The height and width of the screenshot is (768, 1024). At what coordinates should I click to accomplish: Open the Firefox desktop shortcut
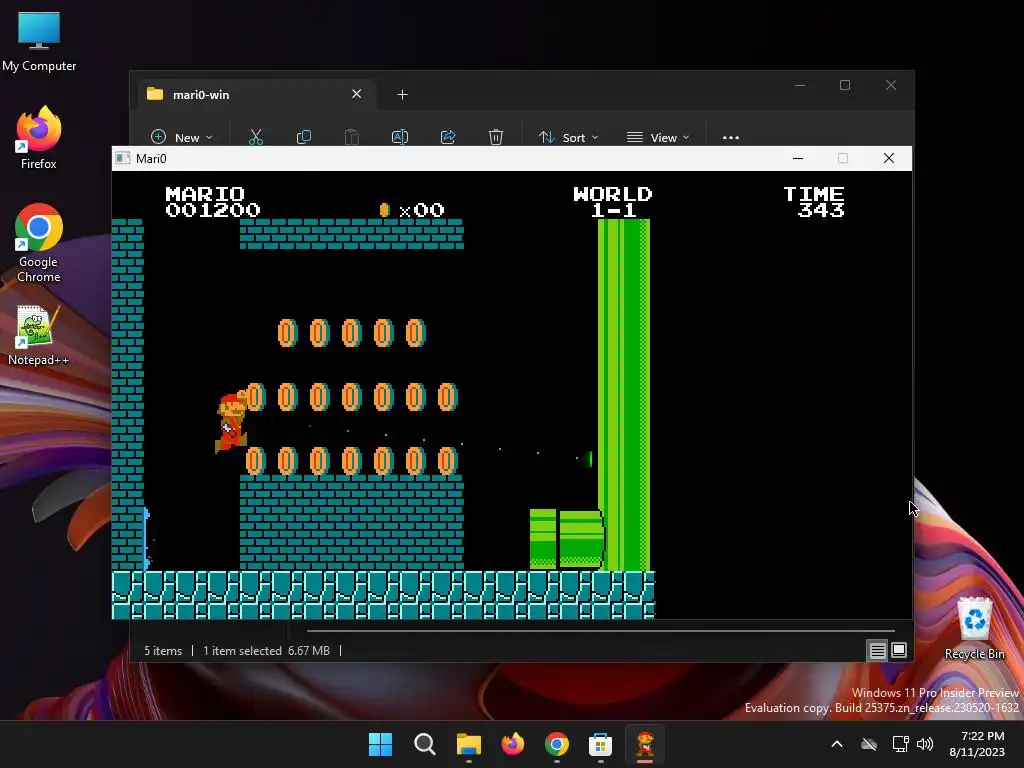pyautogui.click(x=39, y=138)
